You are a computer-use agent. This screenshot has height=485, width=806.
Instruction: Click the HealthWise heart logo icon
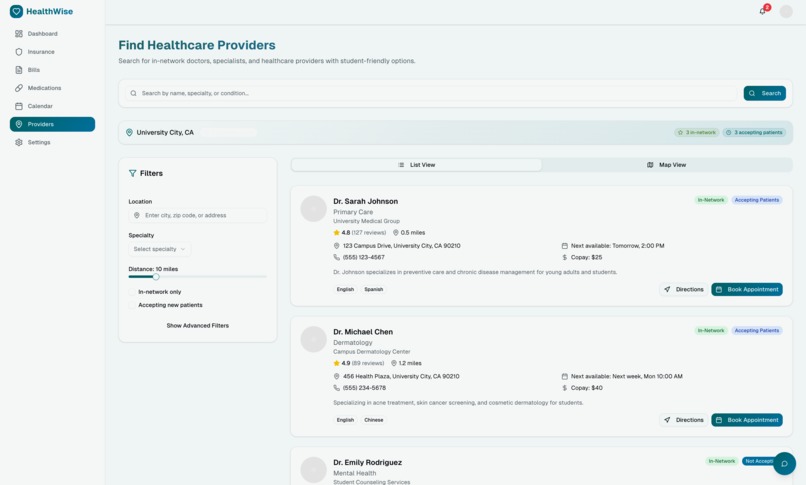(x=16, y=11)
